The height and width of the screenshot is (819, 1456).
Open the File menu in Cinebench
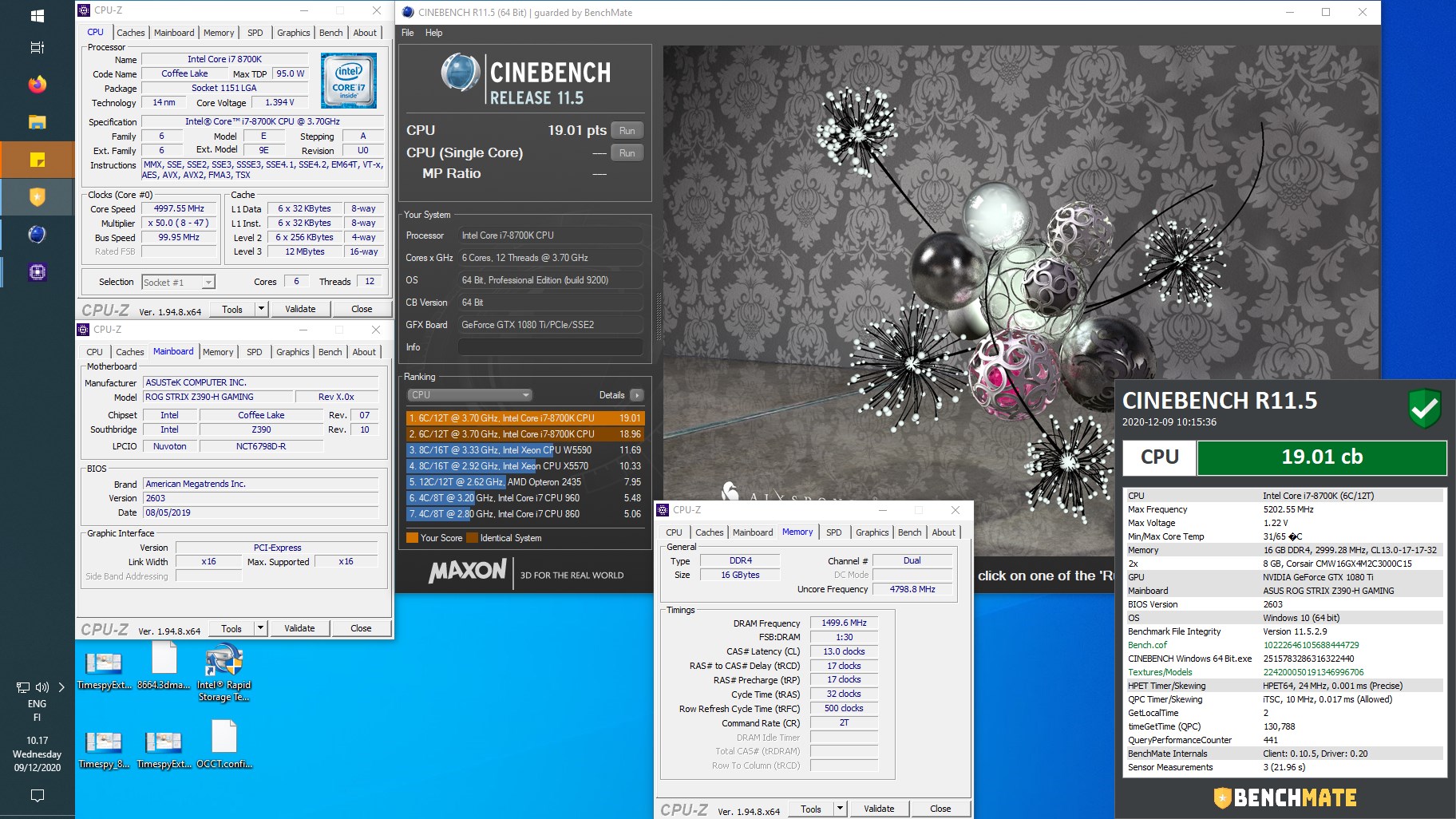pyautogui.click(x=408, y=33)
